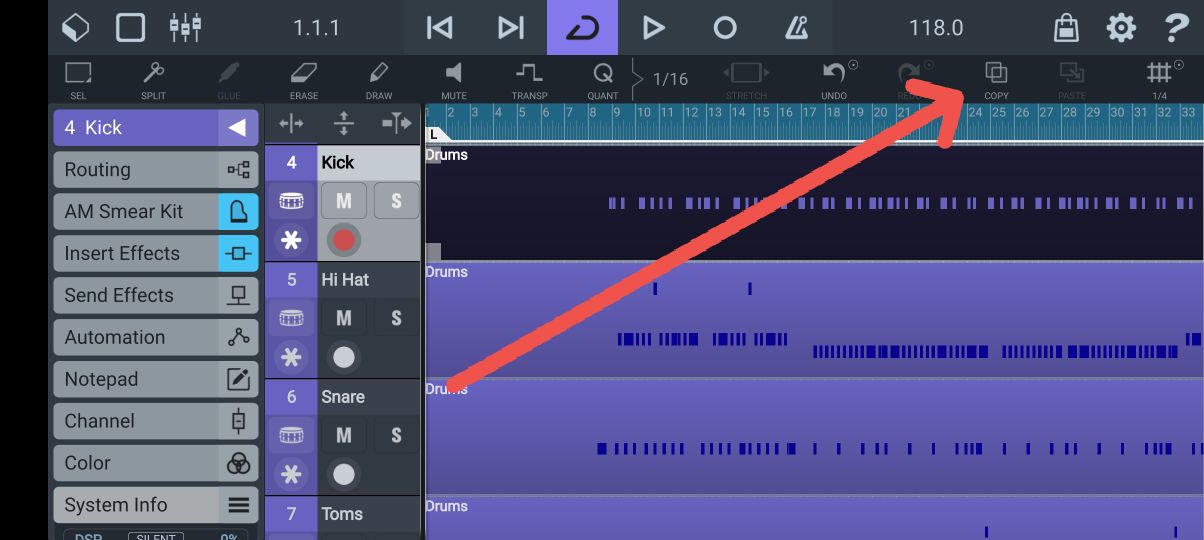Click the Hi Hat track drum icon
This screenshot has width=1204, height=540.
[291, 319]
